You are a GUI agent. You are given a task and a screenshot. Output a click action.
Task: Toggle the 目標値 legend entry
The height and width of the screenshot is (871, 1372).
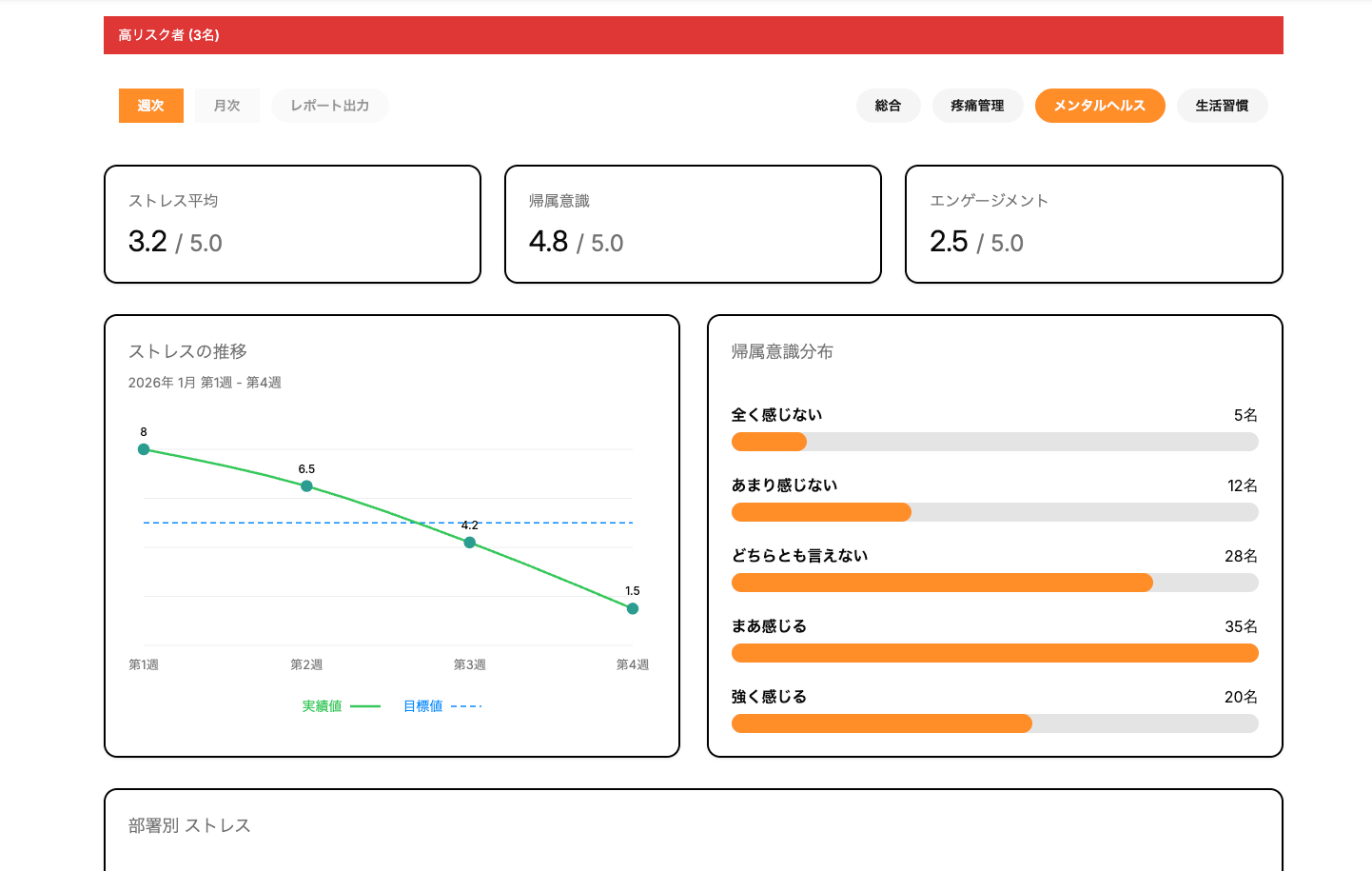(x=441, y=706)
